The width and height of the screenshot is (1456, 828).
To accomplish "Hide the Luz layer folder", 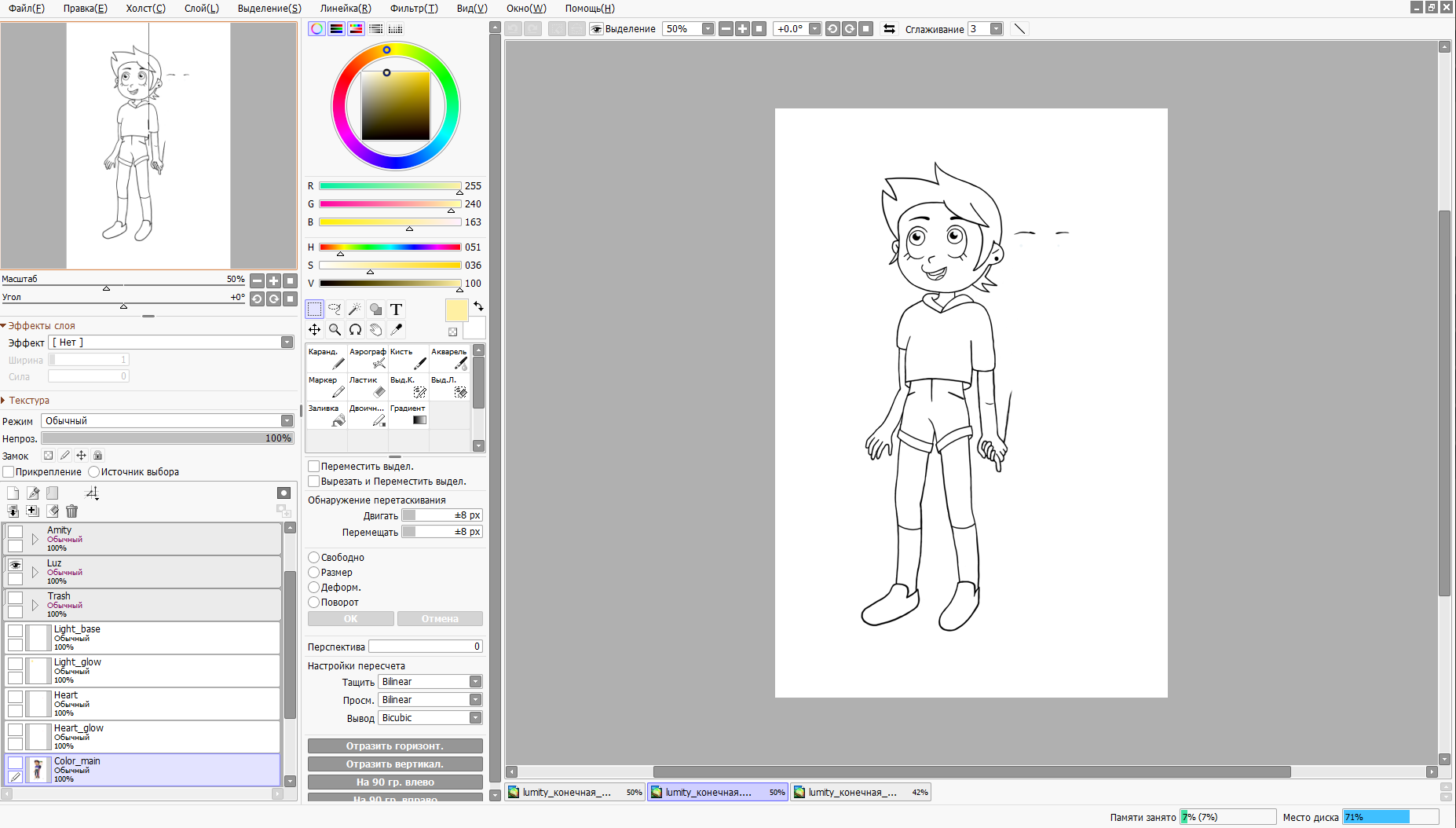I will coord(15,566).
